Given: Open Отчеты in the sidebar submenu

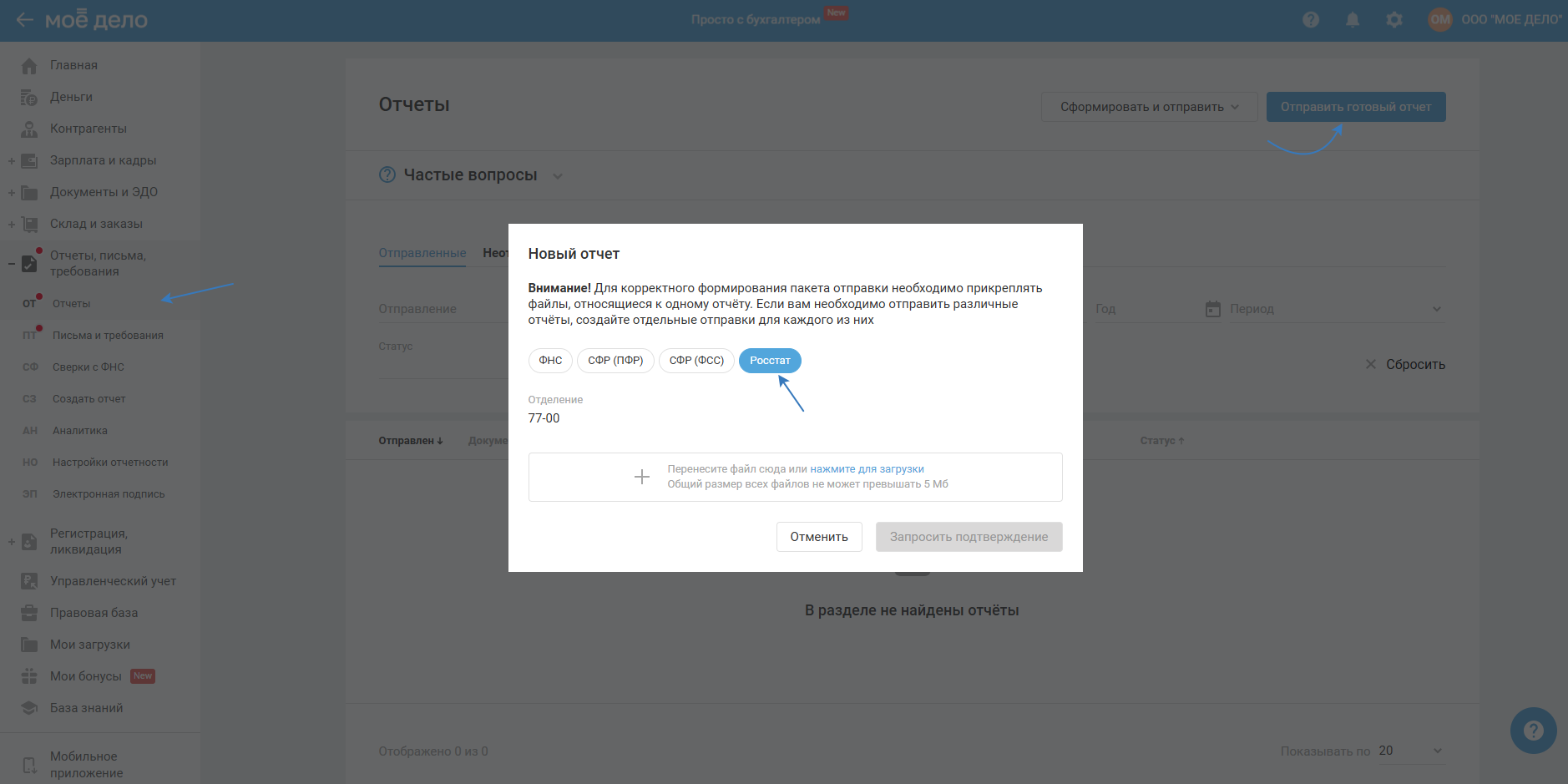Looking at the screenshot, I should click(x=72, y=304).
